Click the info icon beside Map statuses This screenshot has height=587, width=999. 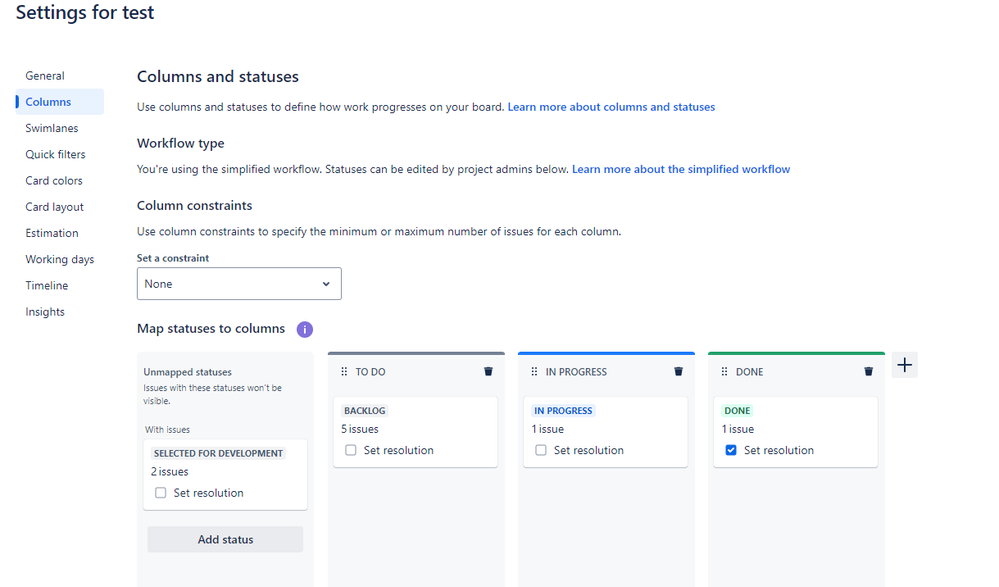click(x=305, y=329)
